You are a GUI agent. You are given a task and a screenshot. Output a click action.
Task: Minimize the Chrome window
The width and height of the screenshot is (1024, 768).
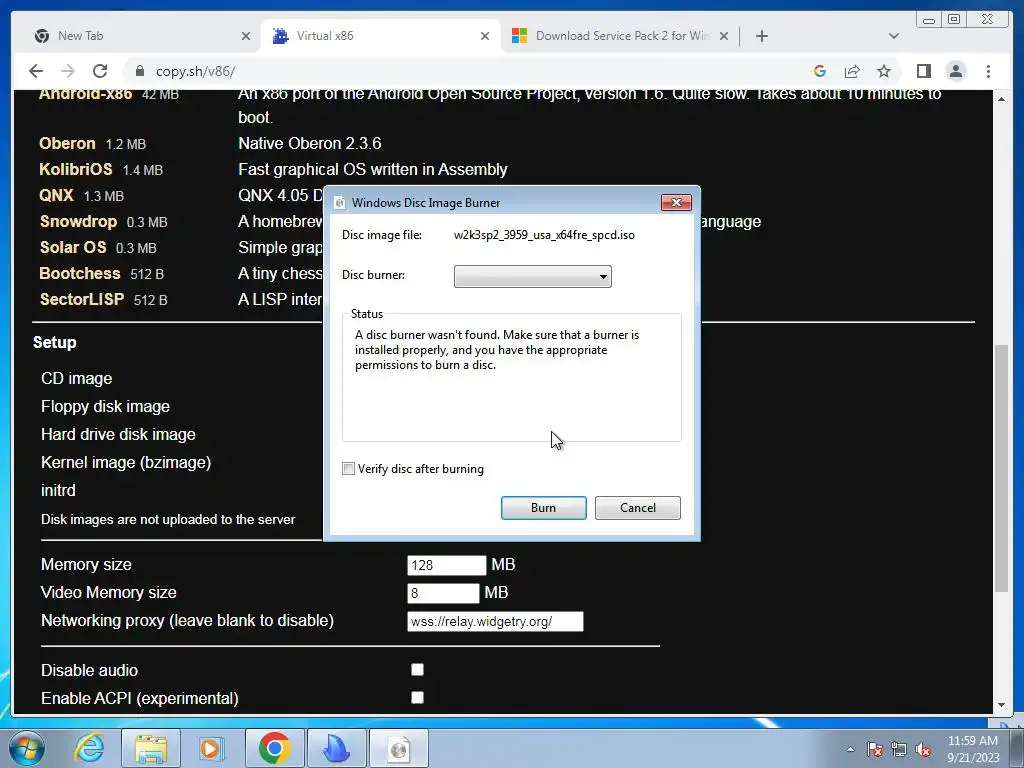click(x=929, y=20)
